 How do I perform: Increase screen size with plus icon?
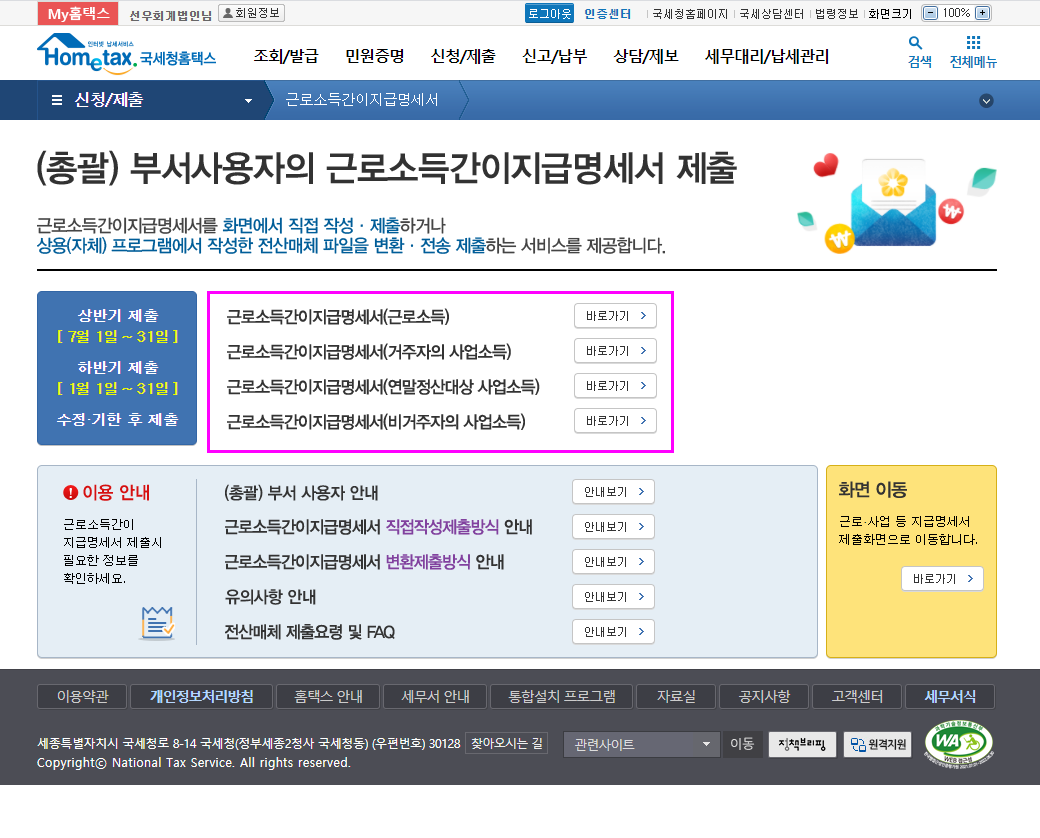point(982,13)
